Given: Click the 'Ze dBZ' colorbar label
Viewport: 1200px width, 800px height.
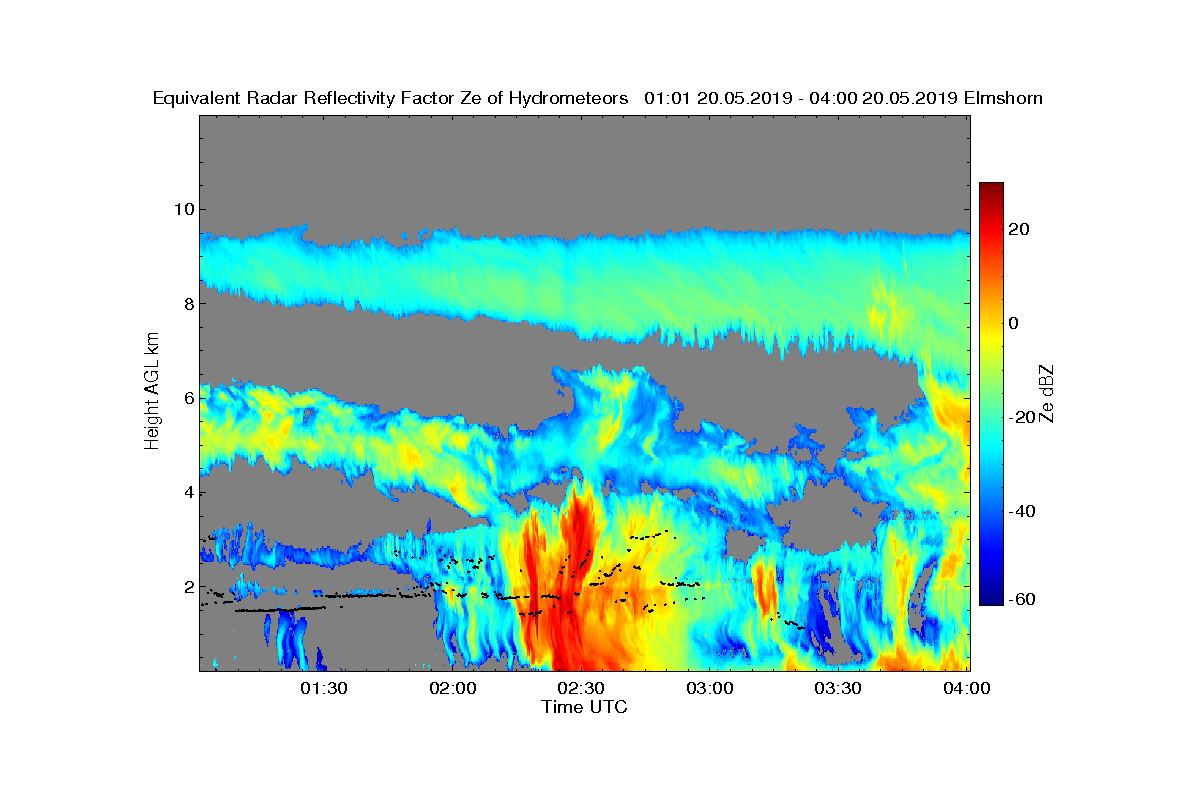Looking at the screenshot, I should (1048, 393).
